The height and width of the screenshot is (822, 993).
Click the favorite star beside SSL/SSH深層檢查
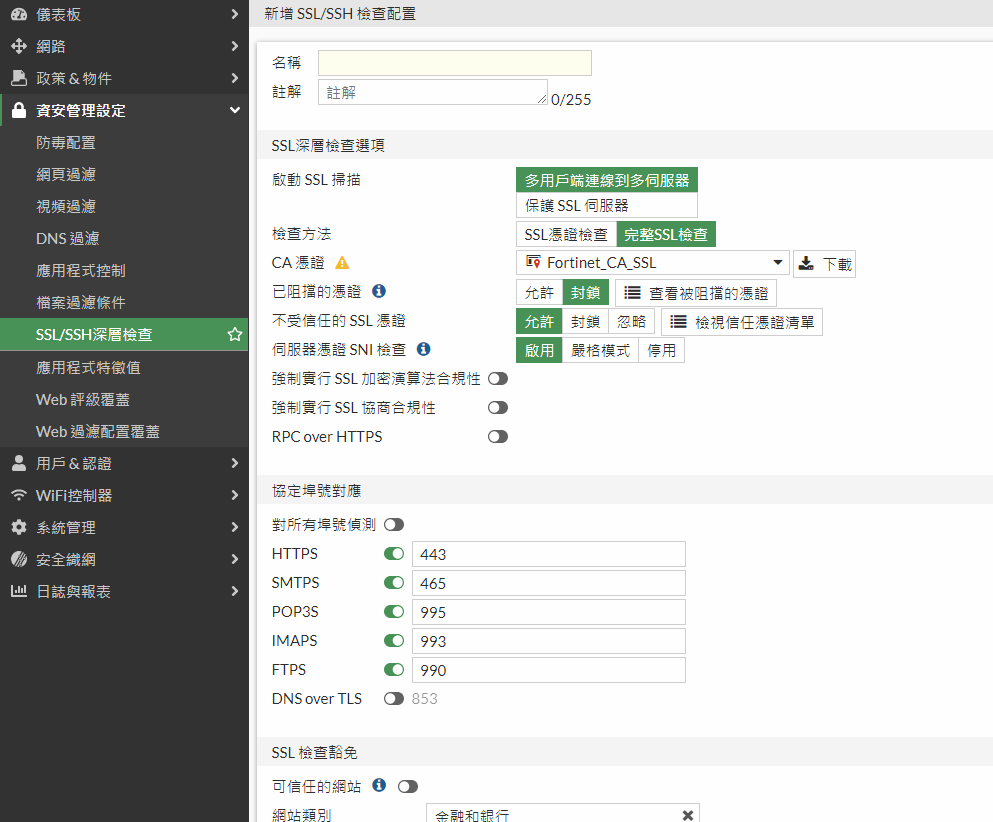click(235, 335)
